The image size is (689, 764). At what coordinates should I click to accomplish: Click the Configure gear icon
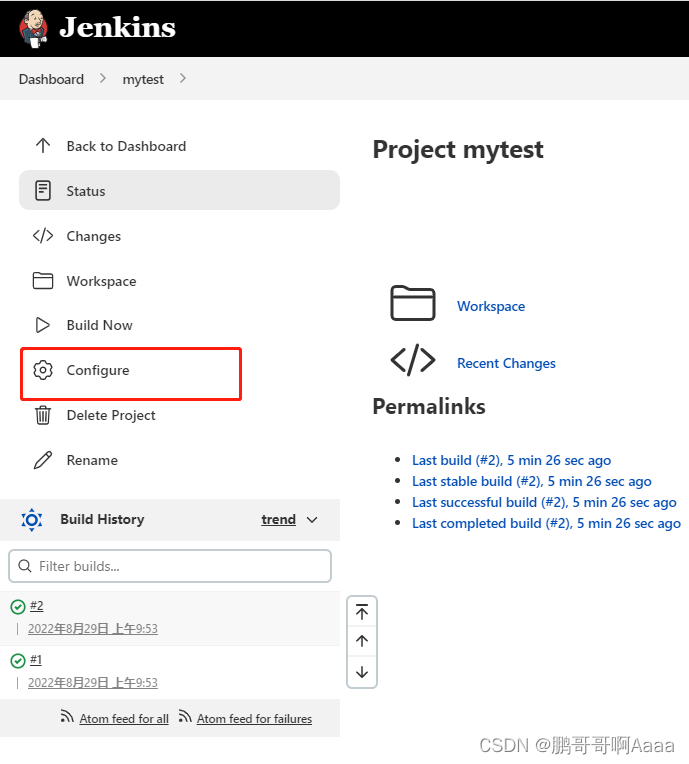pyautogui.click(x=43, y=370)
